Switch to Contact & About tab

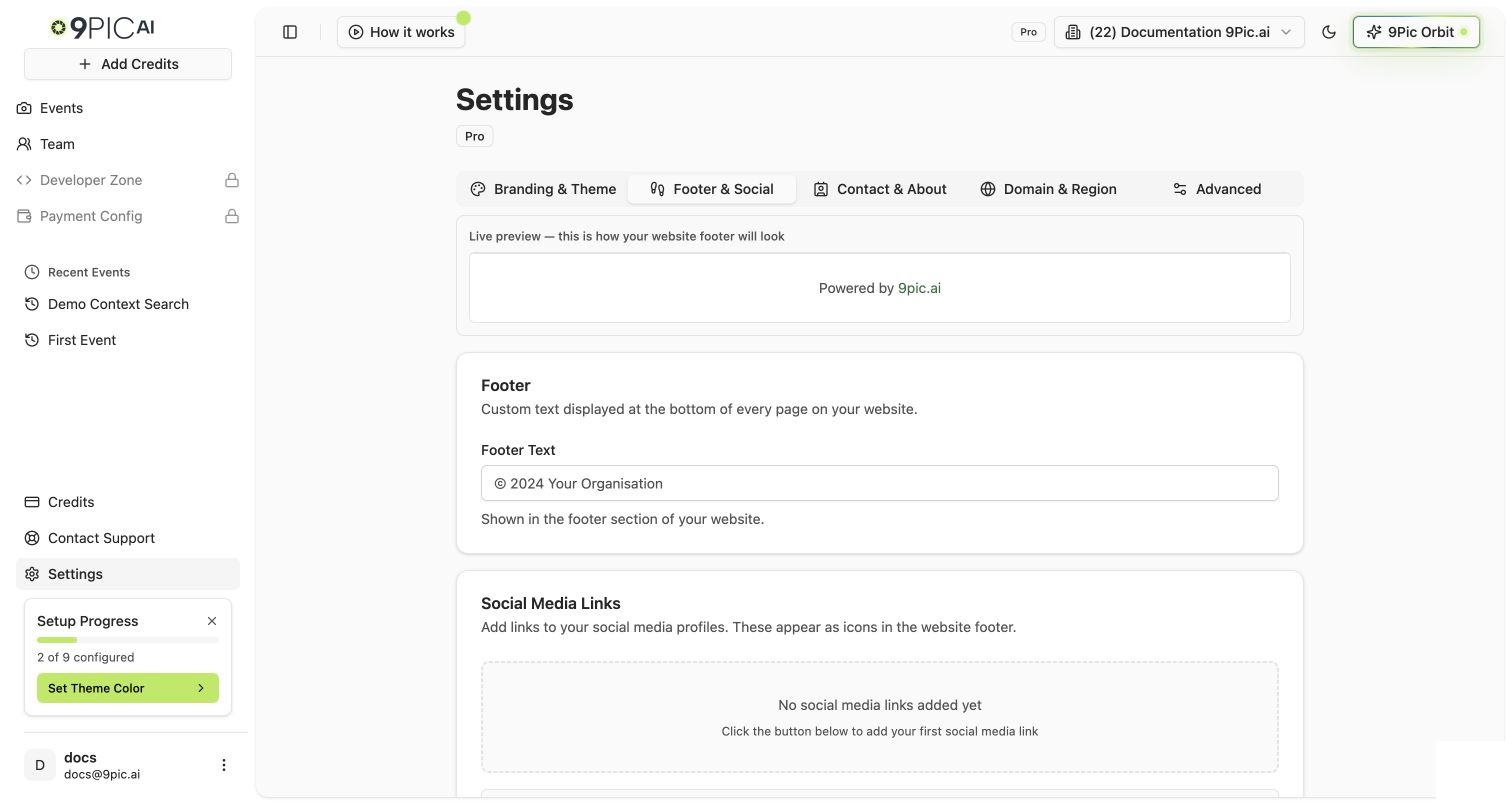pyautogui.click(x=880, y=189)
